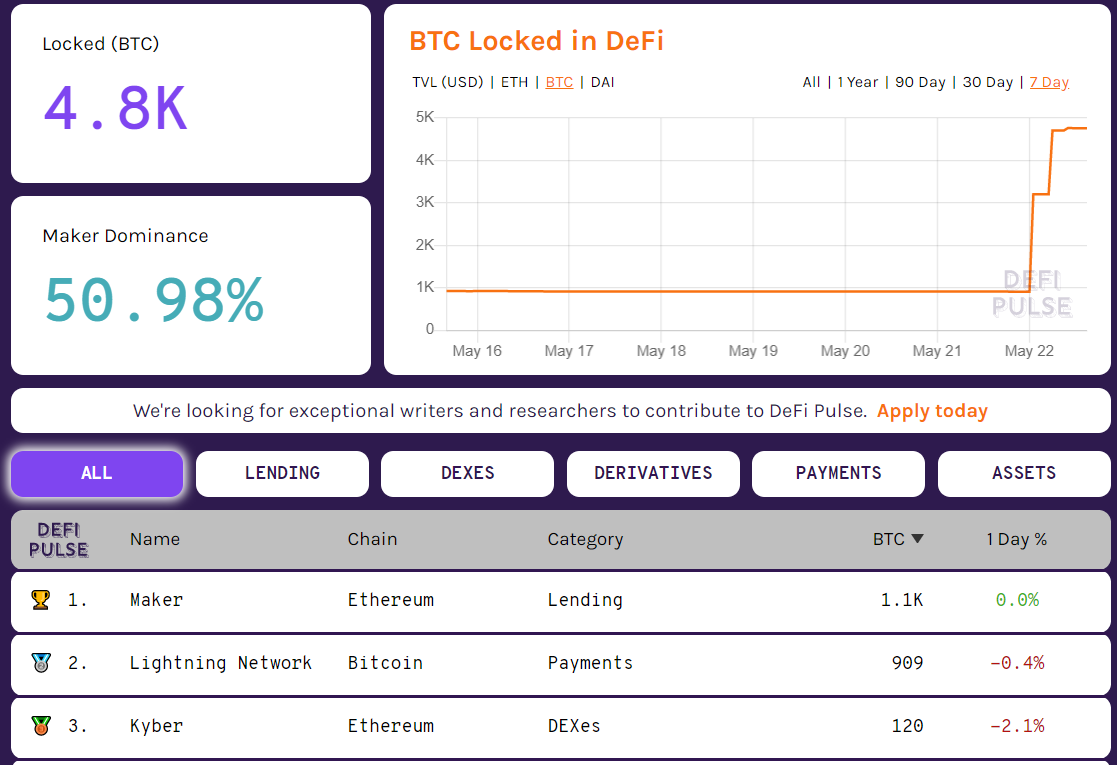The width and height of the screenshot is (1117, 765).
Task: Switch the chart currency to DAI
Action: 601,83
